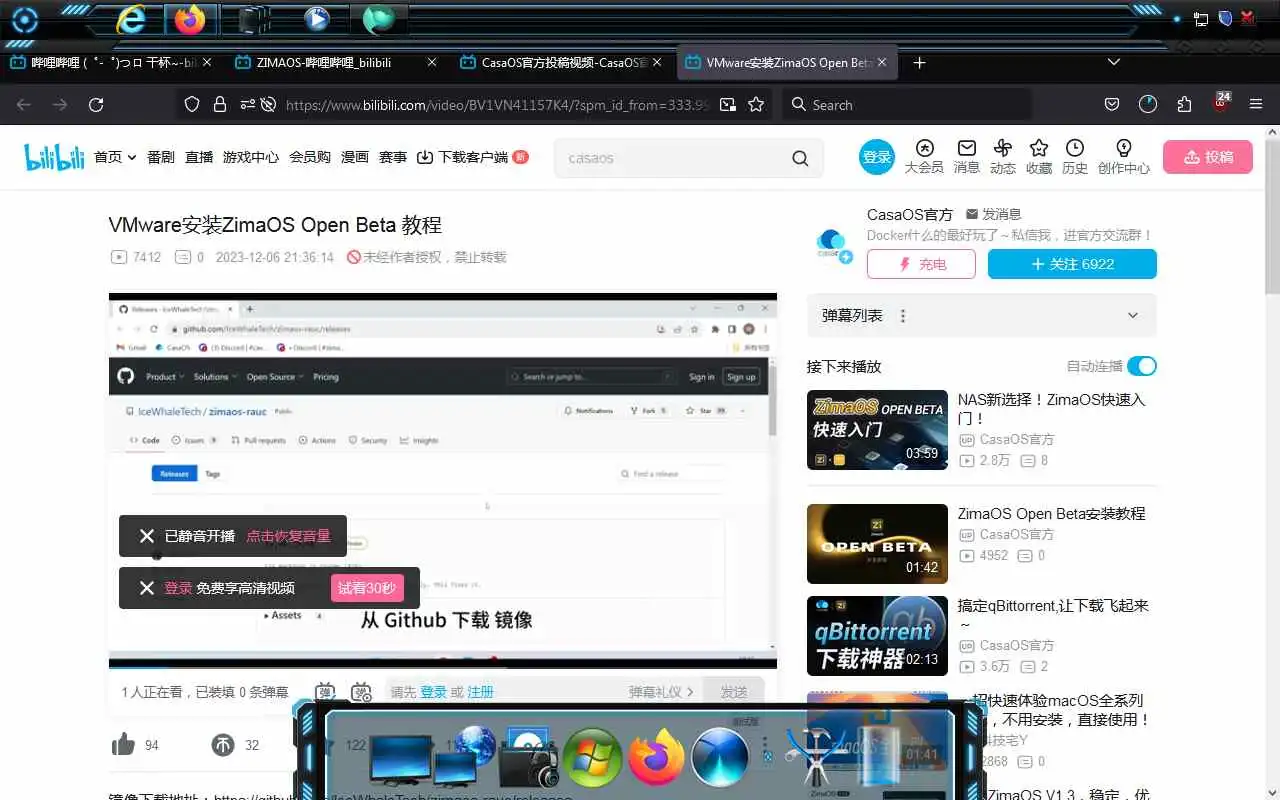
Task: Open the 历史 history icon
Action: tap(1075, 157)
